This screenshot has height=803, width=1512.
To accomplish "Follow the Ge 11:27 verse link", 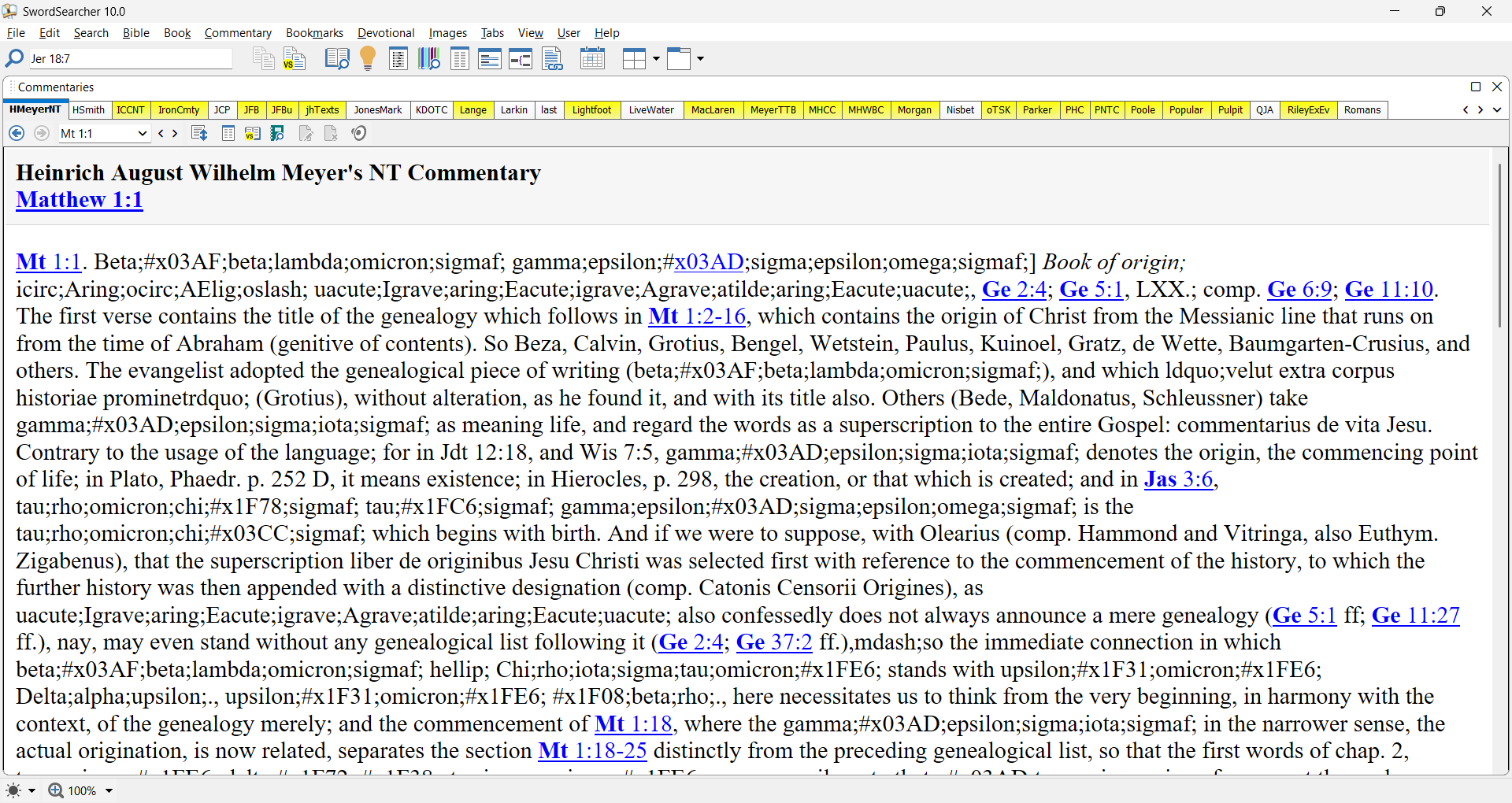I will 1416,616.
